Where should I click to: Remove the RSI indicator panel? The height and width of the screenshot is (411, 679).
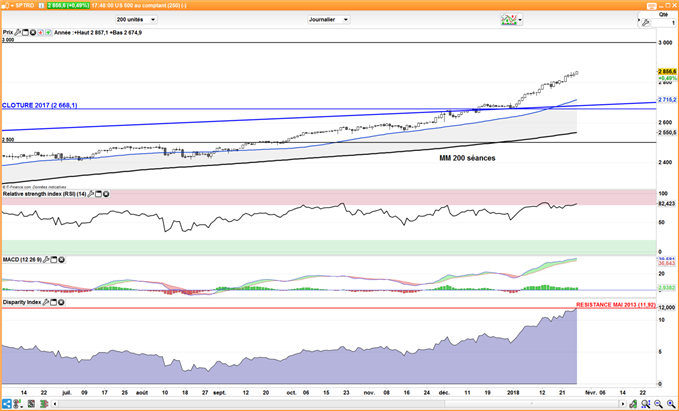[x=106, y=194]
